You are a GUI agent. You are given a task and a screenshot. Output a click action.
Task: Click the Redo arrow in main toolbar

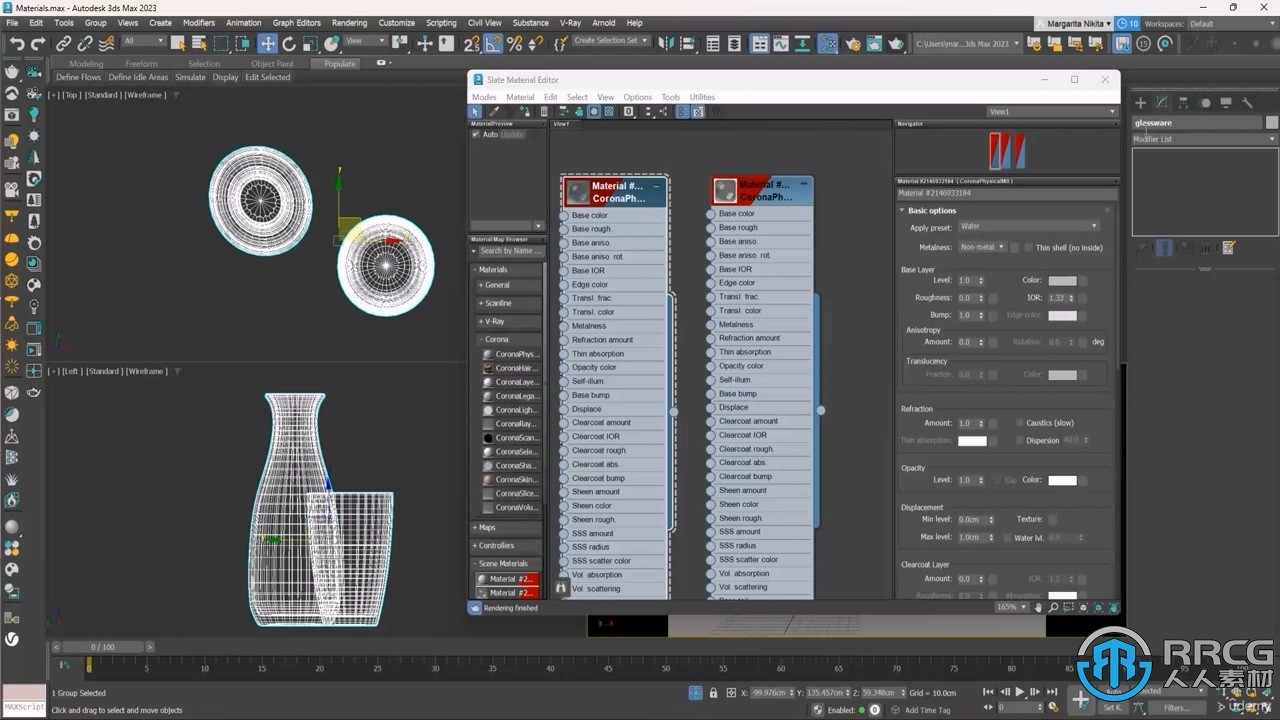(x=38, y=43)
